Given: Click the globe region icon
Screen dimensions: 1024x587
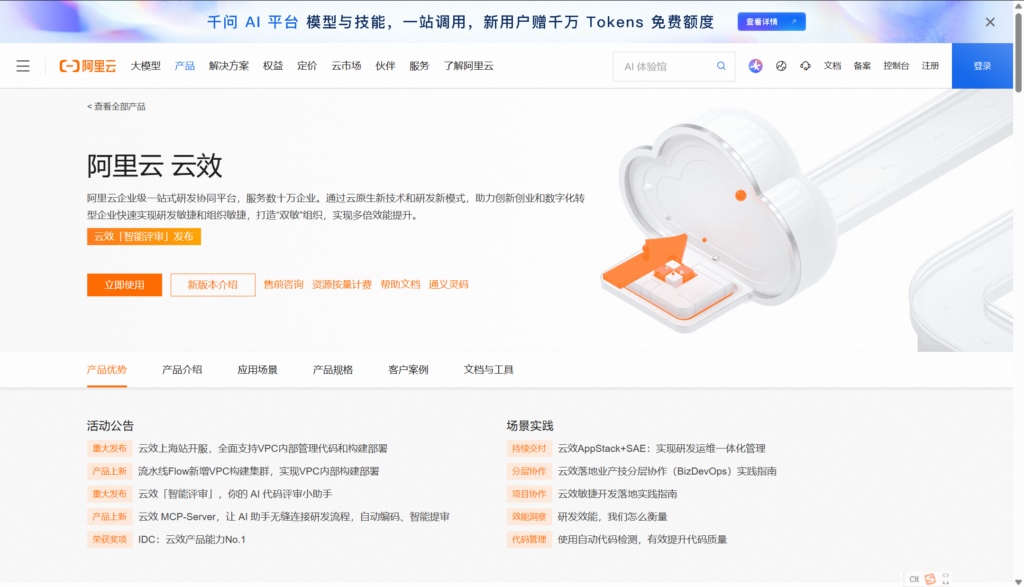Looking at the screenshot, I should tap(780, 66).
